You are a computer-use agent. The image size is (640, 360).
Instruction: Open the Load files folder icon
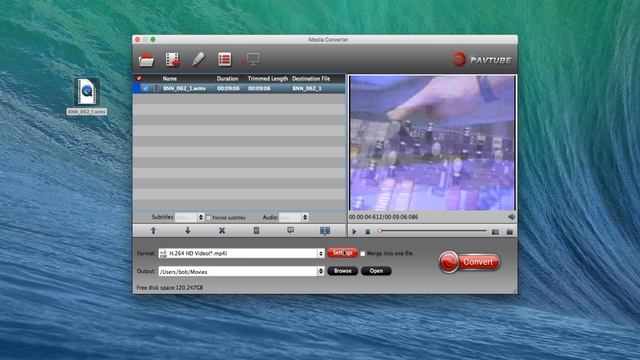pyautogui.click(x=146, y=60)
